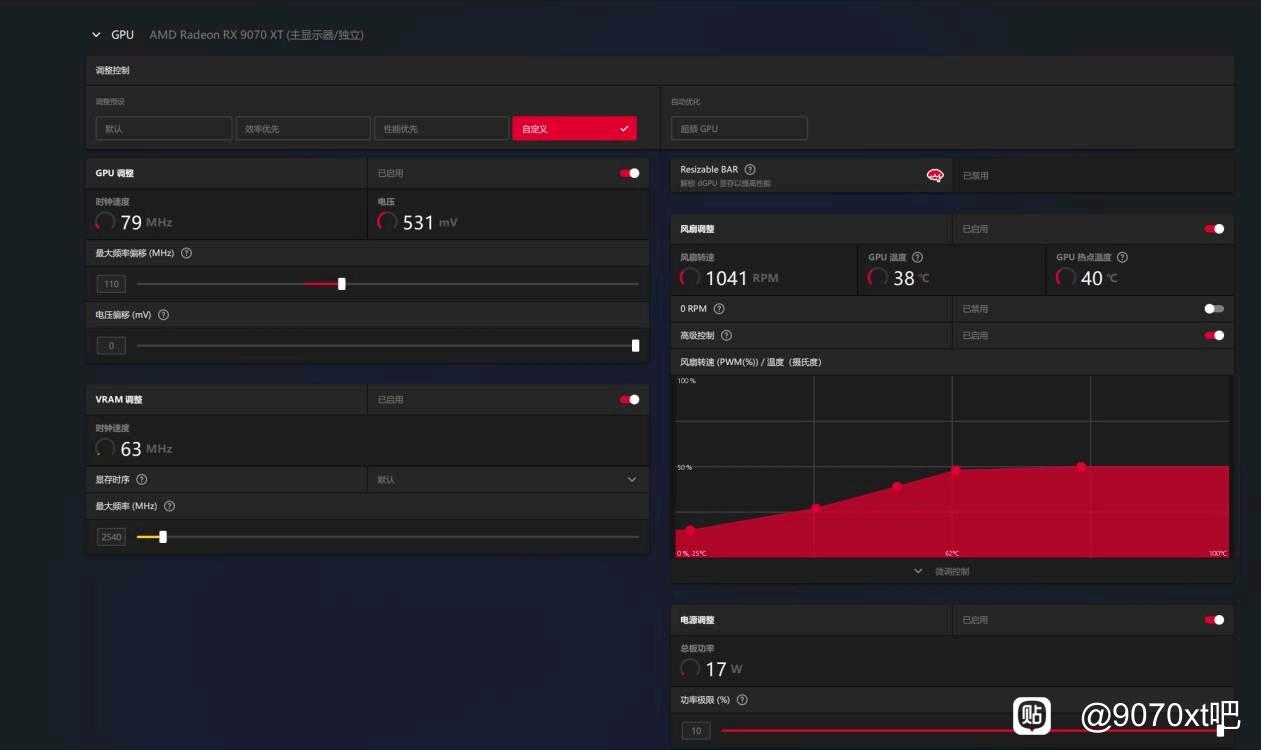Select the rightmost fan curve point
1261x750 pixels.
coord(1081,466)
